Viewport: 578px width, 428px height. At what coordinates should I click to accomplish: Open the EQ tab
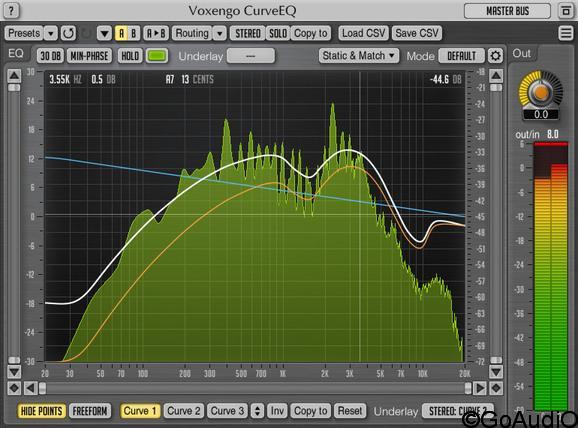coord(16,54)
